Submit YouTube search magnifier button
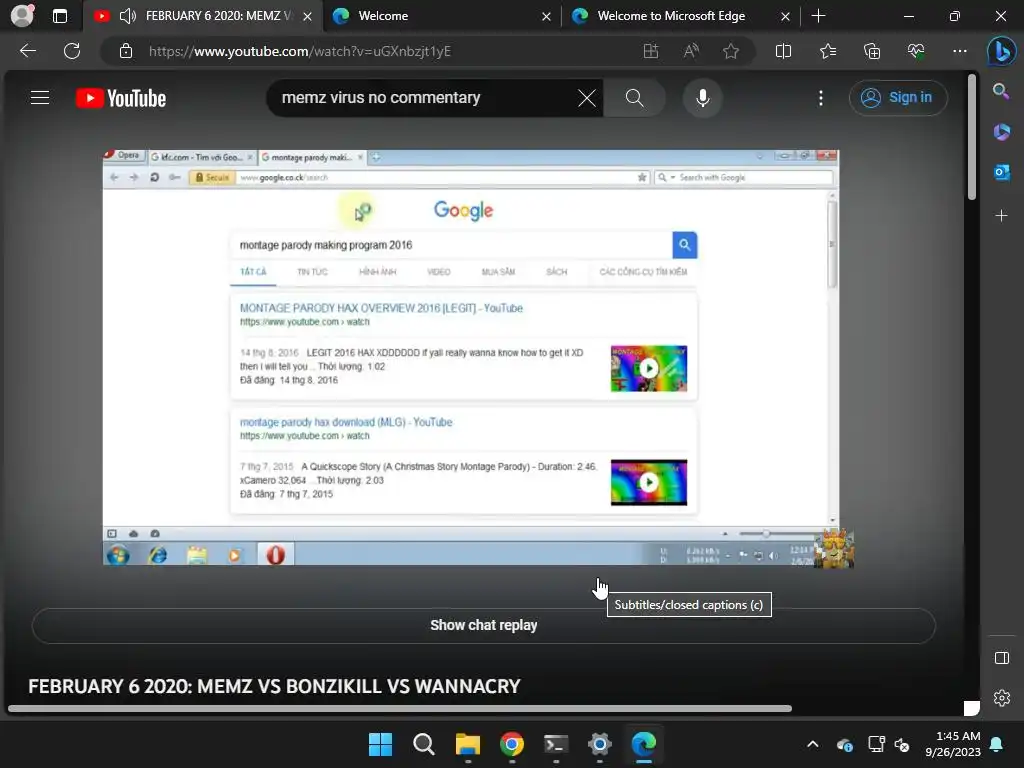 click(634, 98)
